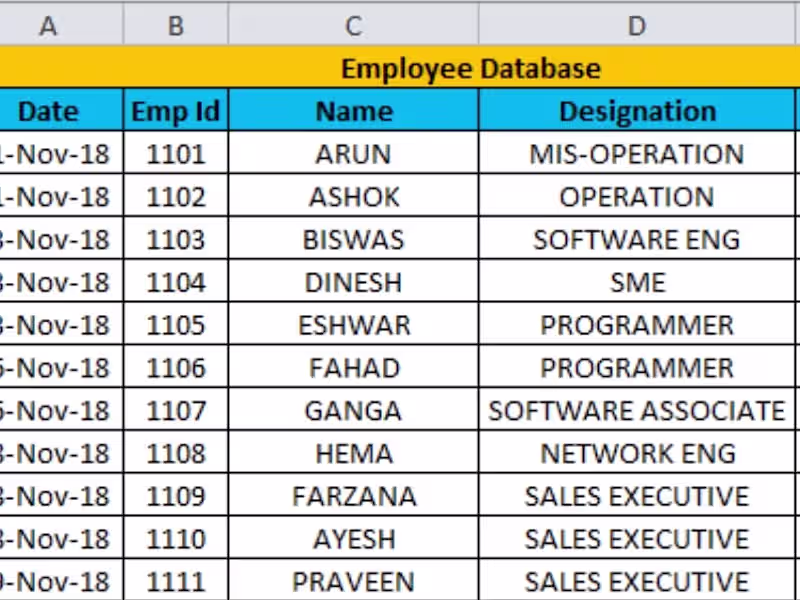Select the Designation header cell

(x=636, y=111)
